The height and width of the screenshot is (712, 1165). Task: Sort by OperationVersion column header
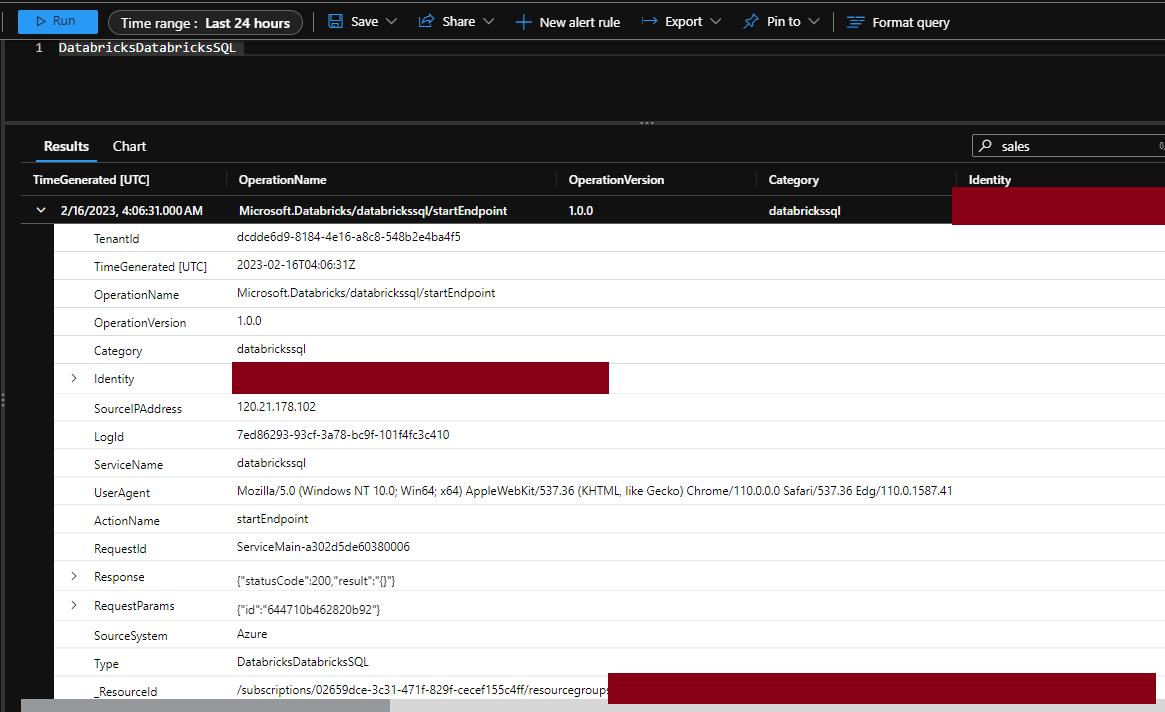pos(616,180)
